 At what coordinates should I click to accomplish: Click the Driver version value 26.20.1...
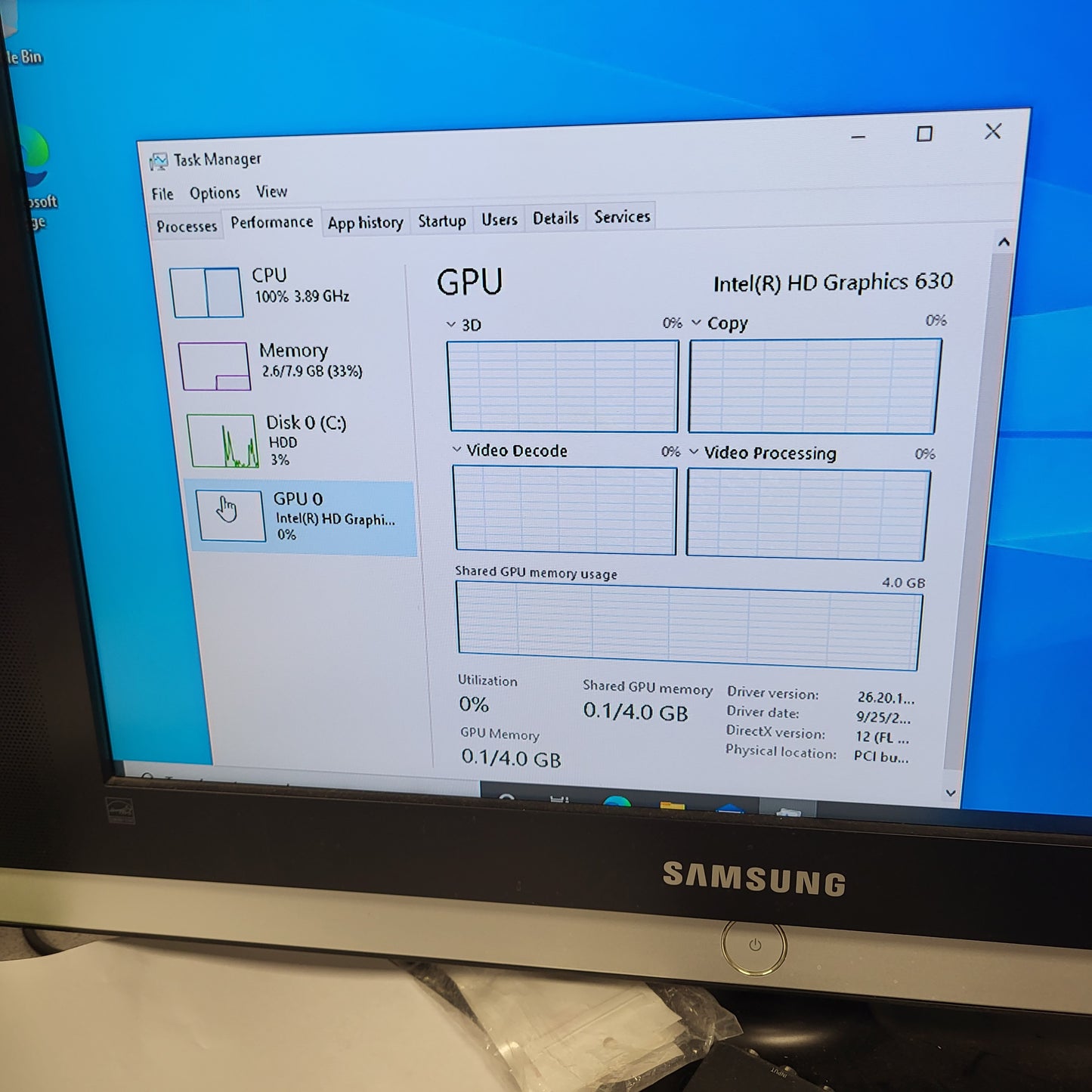tap(886, 698)
